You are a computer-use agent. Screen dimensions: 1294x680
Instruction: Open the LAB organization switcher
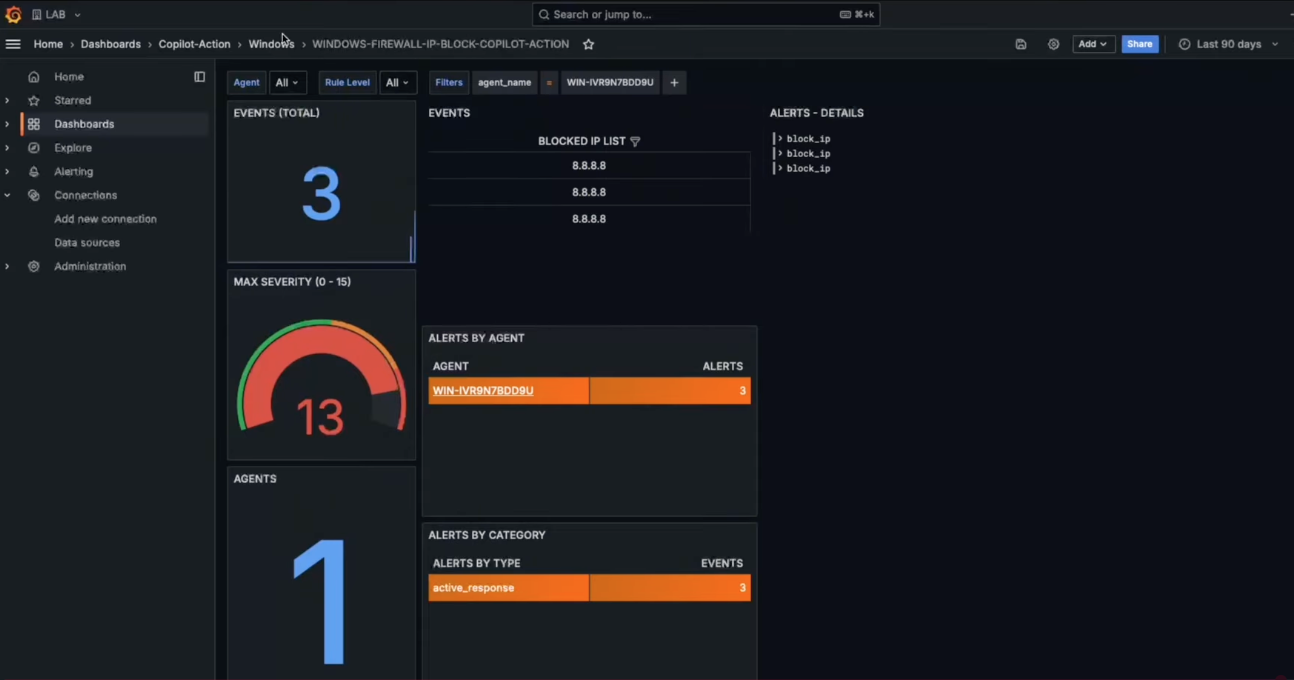pyautogui.click(x=56, y=15)
